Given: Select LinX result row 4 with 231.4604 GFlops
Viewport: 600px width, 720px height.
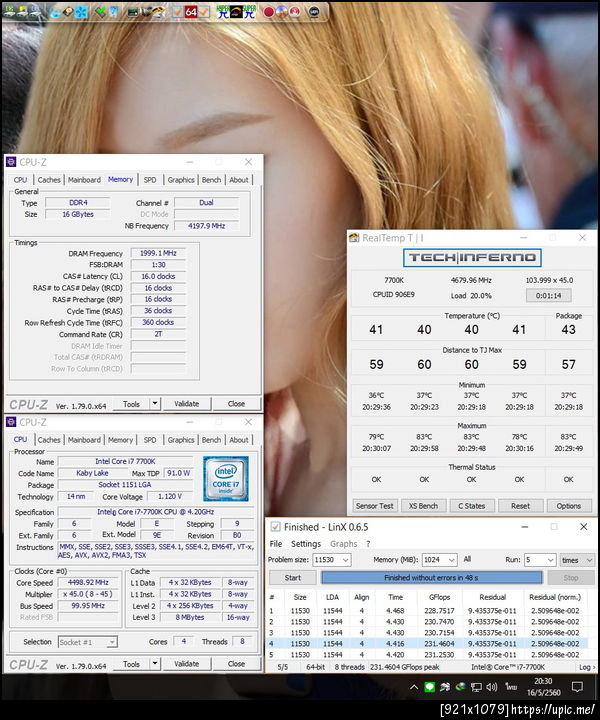Looking at the screenshot, I should pyautogui.click(x=429, y=644).
